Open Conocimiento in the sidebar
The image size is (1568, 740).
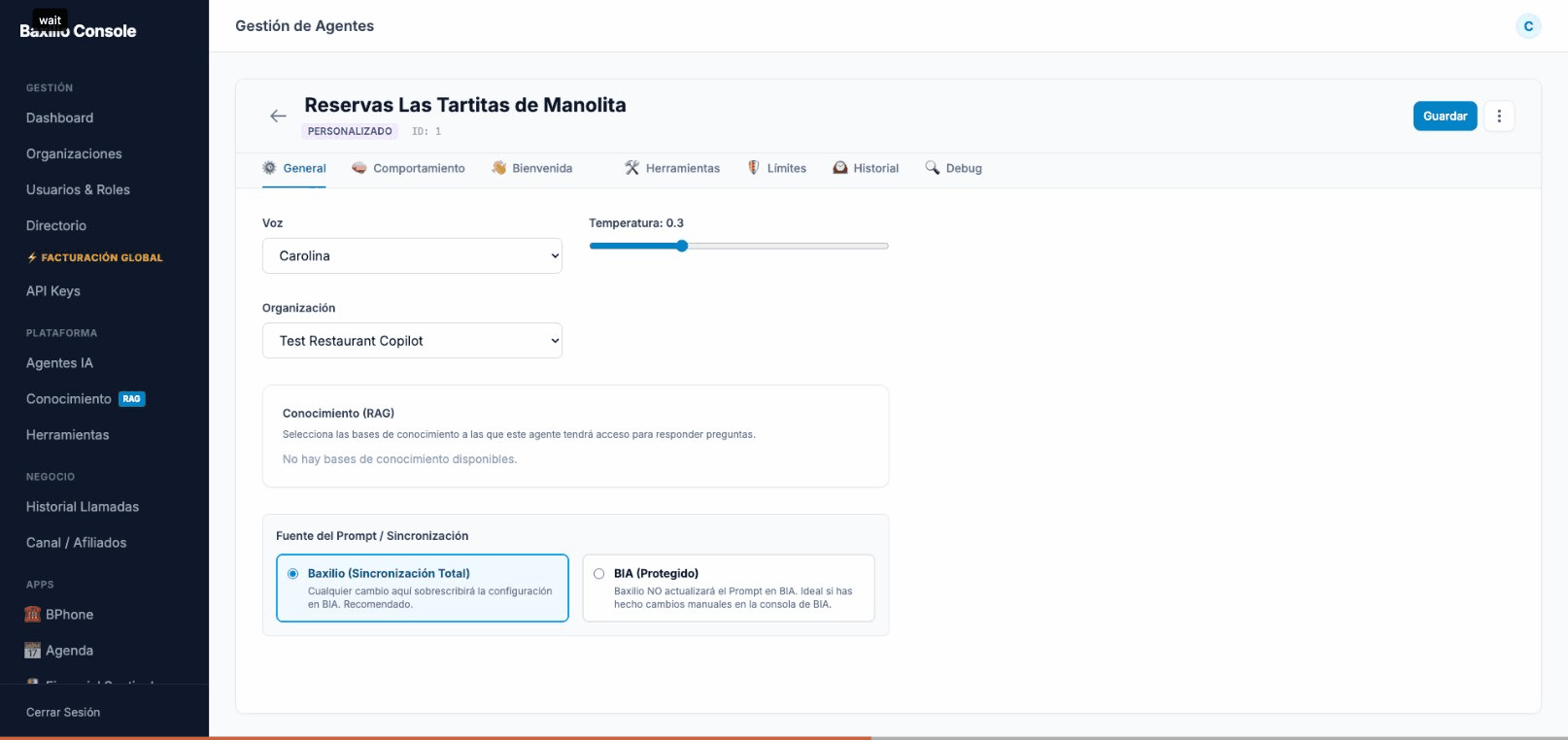coord(69,399)
